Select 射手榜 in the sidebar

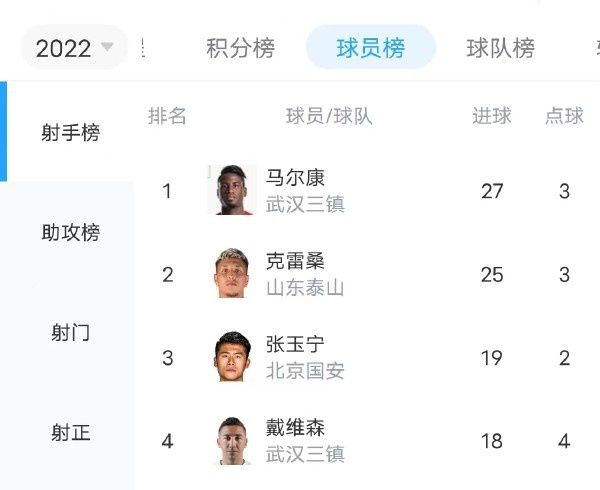[70, 132]
